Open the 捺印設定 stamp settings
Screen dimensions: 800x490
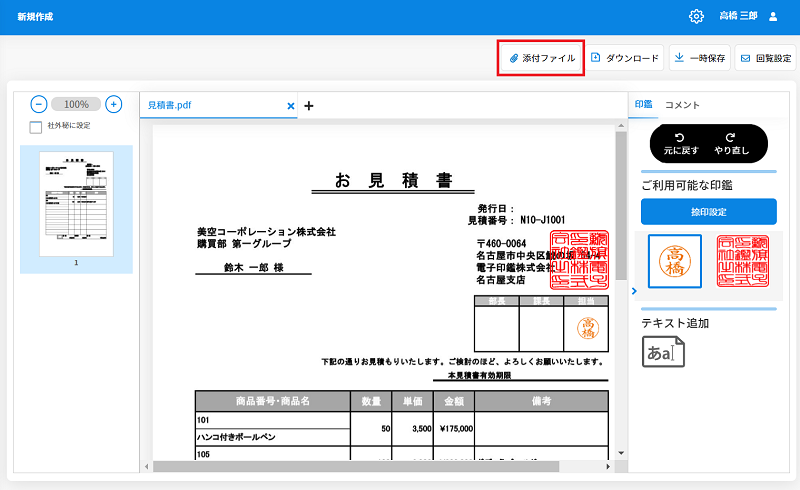pyautogui.click(x=709, y=211)
